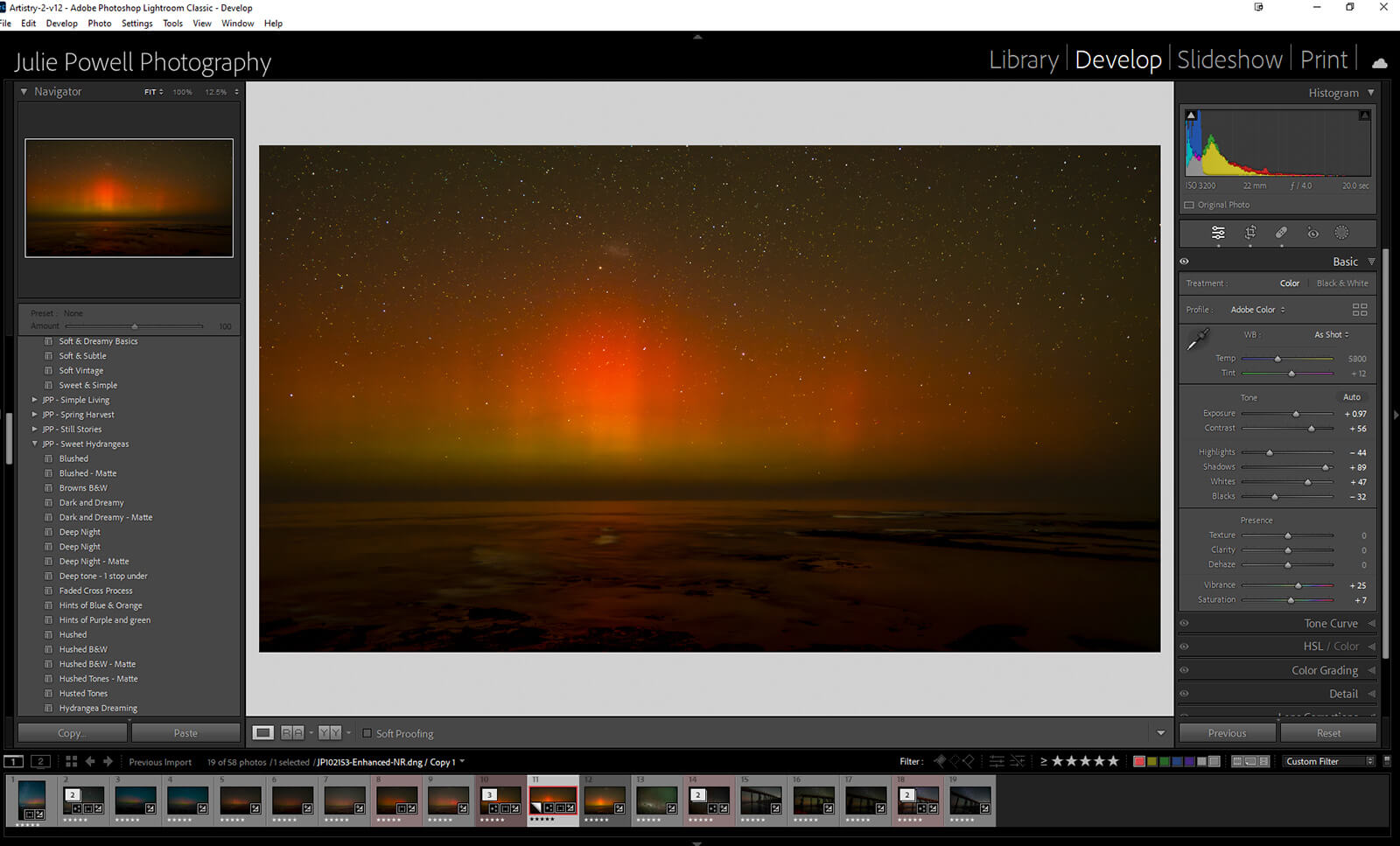Expand the Tone Curve panel
1400x846 pixels.
1330,624
